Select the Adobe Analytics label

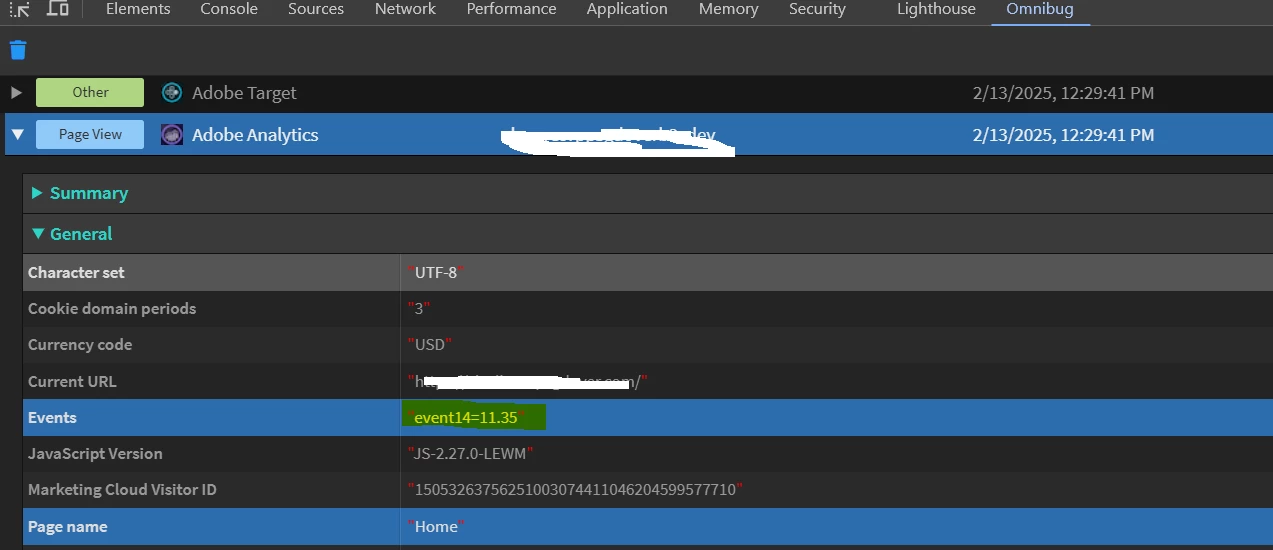pyautogui.click(x=255, y=134)
